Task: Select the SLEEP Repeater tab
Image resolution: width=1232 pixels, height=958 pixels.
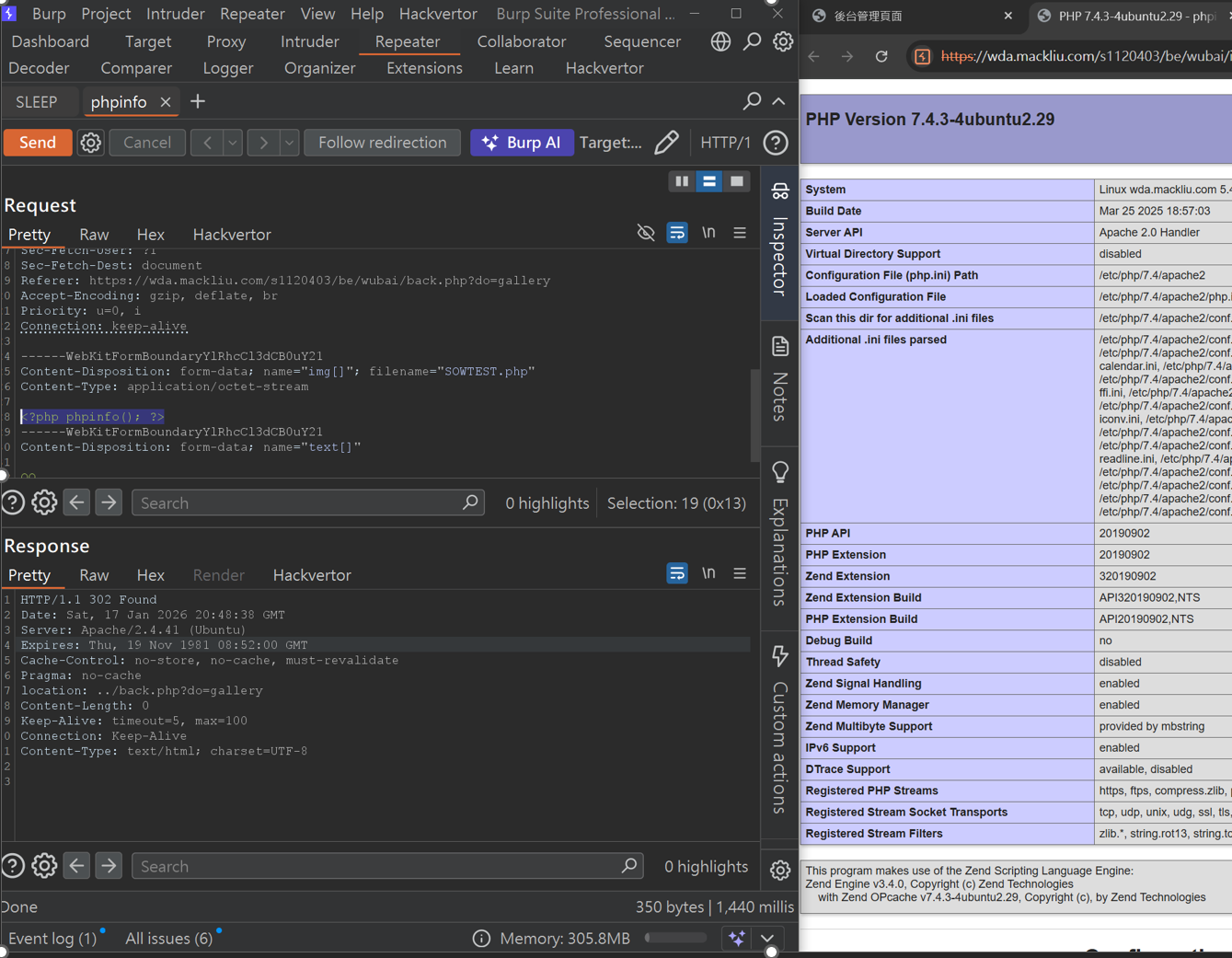Action: tap(37, 102)
